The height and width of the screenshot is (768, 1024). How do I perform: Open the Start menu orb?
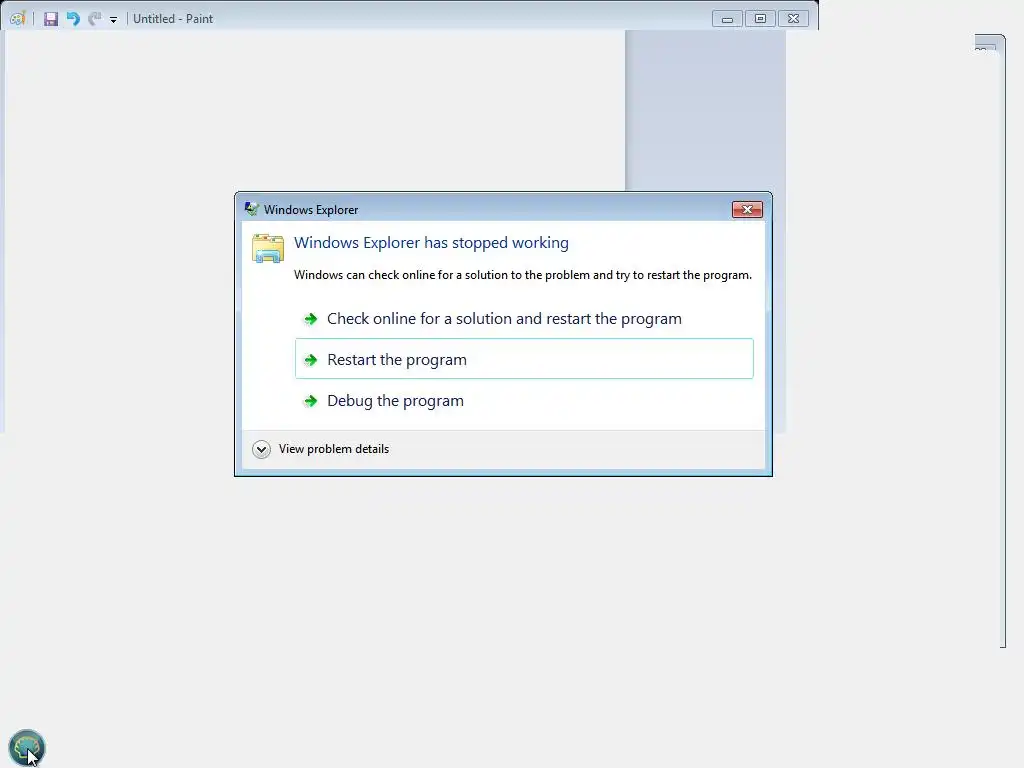pos(27,747)
